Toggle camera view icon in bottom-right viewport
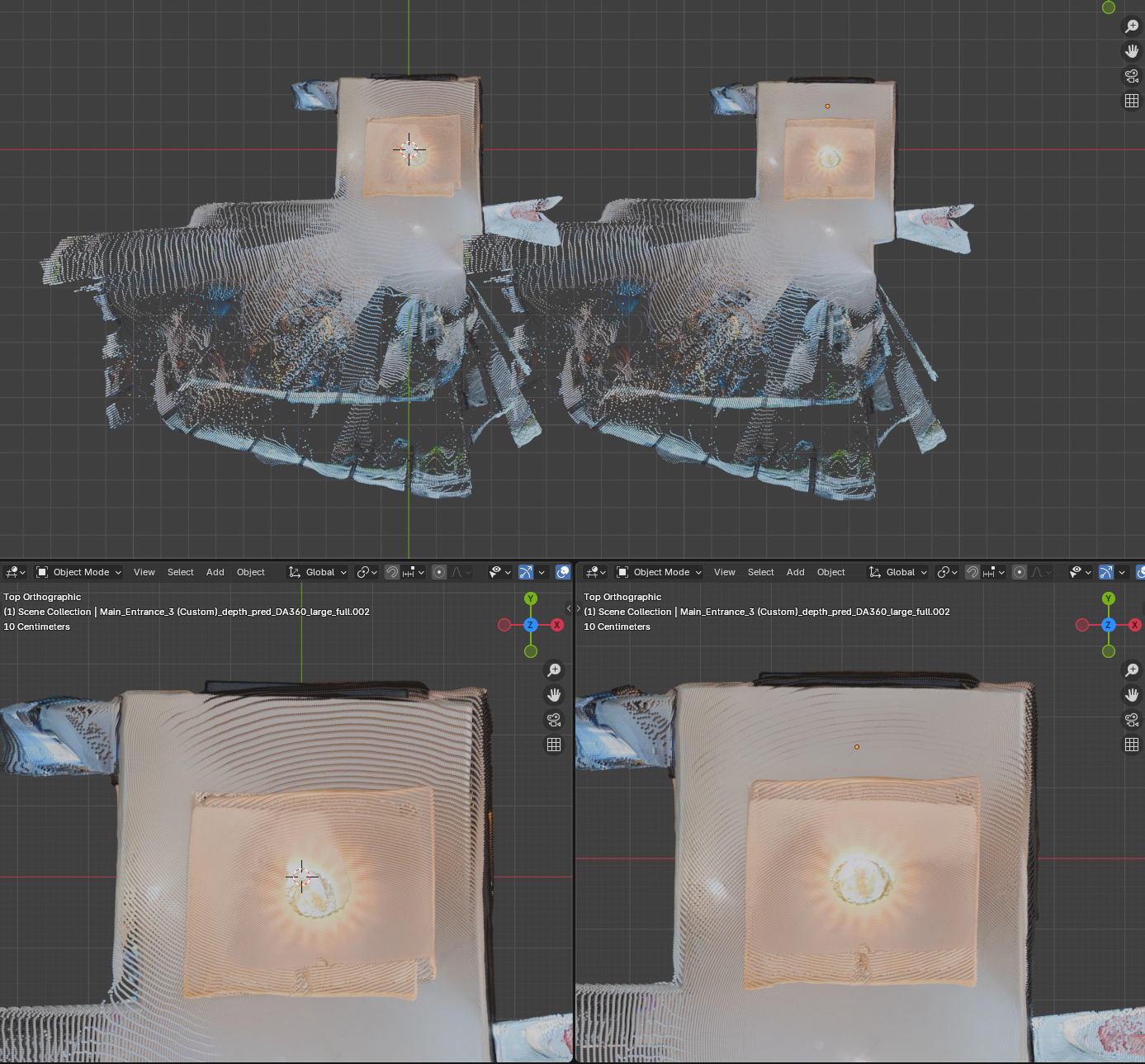 pyautogui.click(x=1132, y=720)
